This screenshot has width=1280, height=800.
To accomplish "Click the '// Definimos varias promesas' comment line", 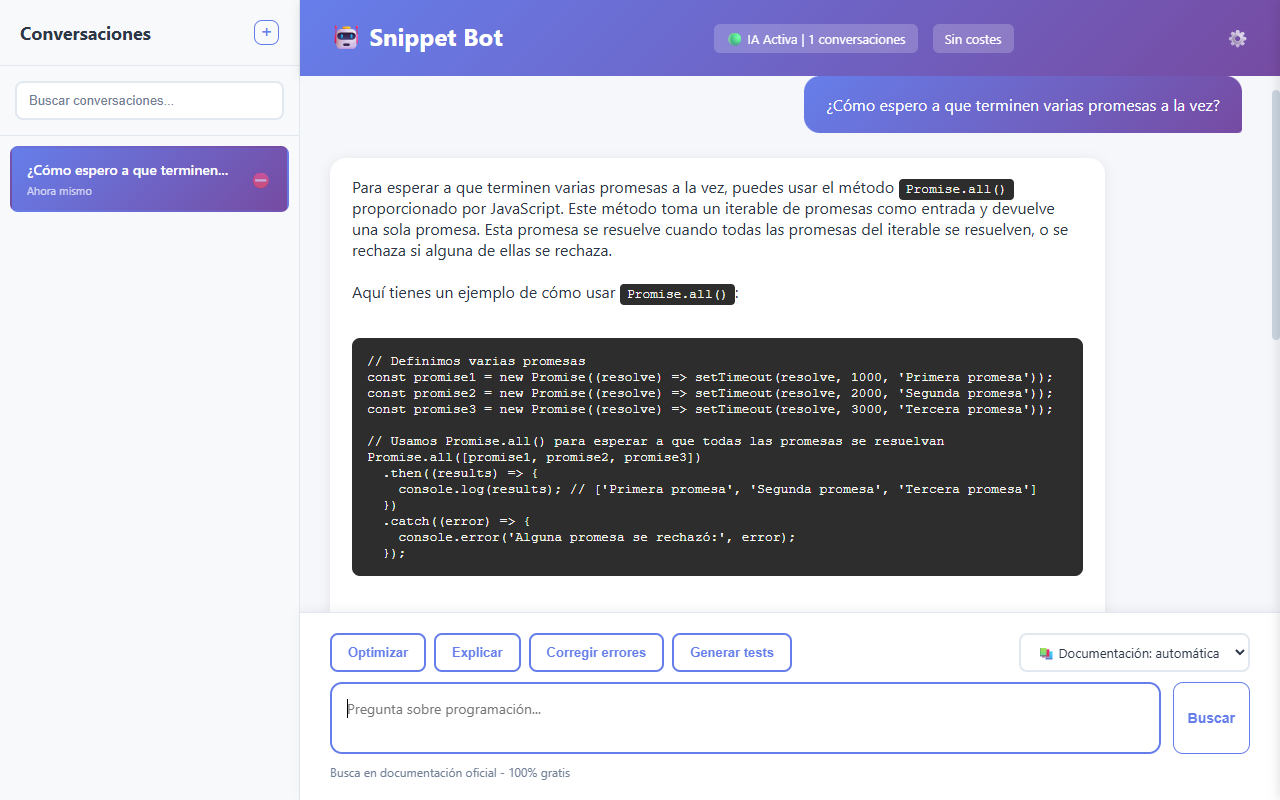I will point(476,361).
